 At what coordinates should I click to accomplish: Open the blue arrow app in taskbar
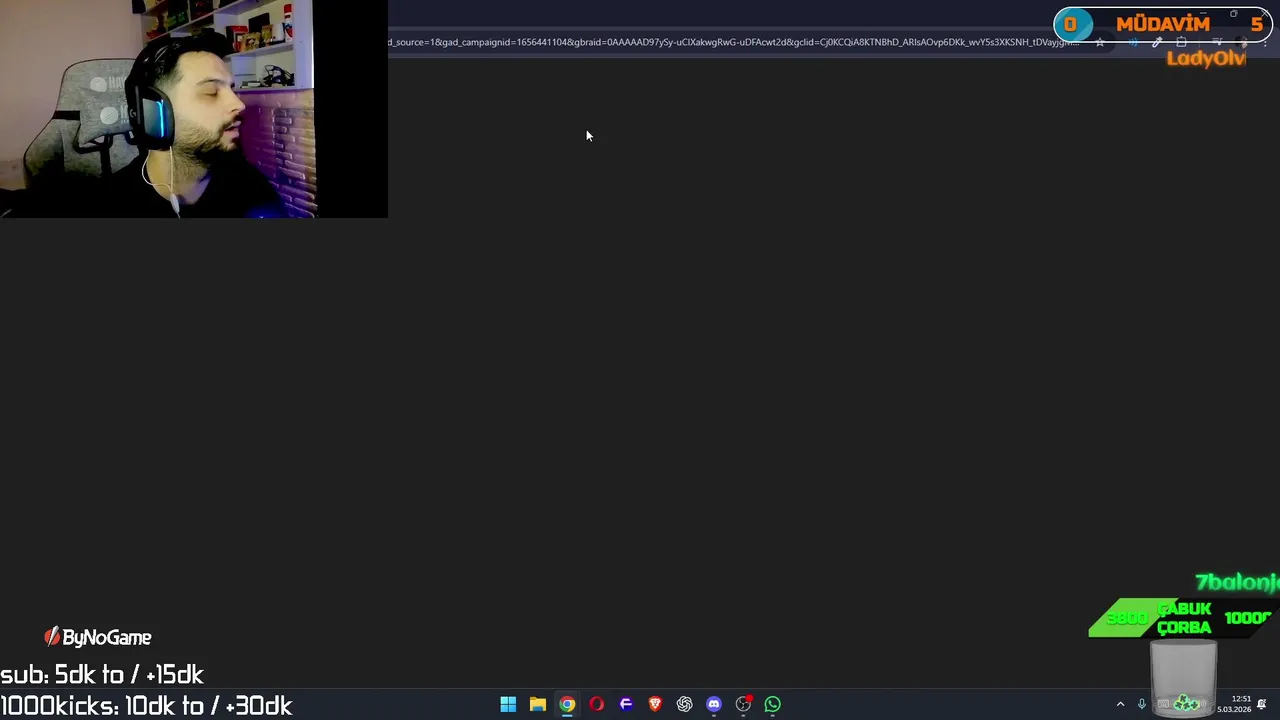[x=626, y=704]
